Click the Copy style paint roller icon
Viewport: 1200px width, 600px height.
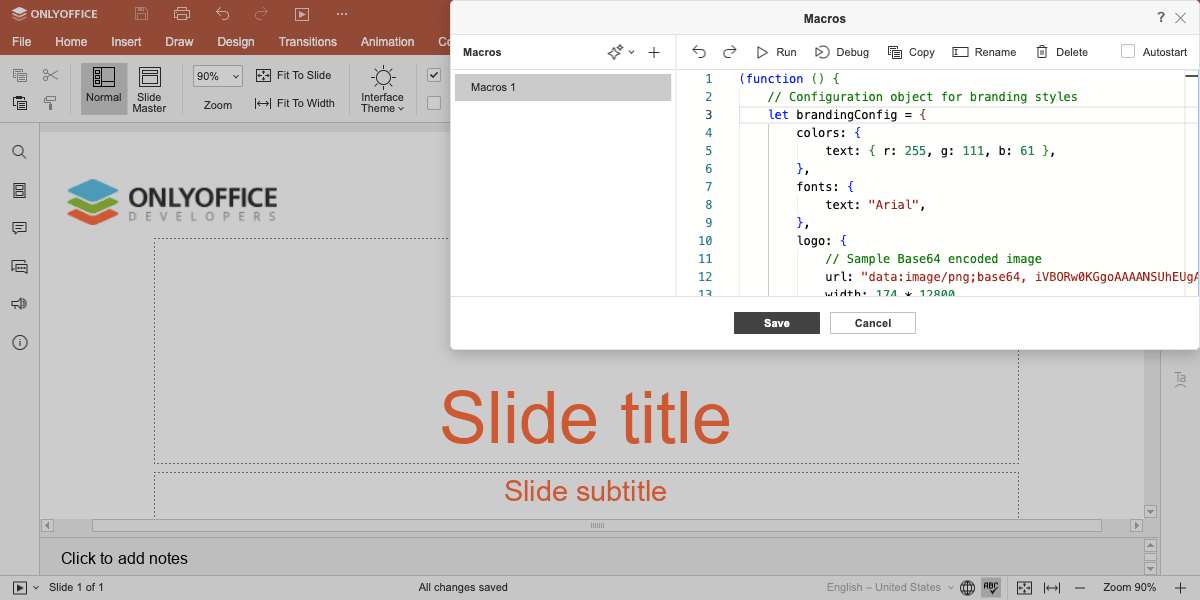tap(50, 102)
